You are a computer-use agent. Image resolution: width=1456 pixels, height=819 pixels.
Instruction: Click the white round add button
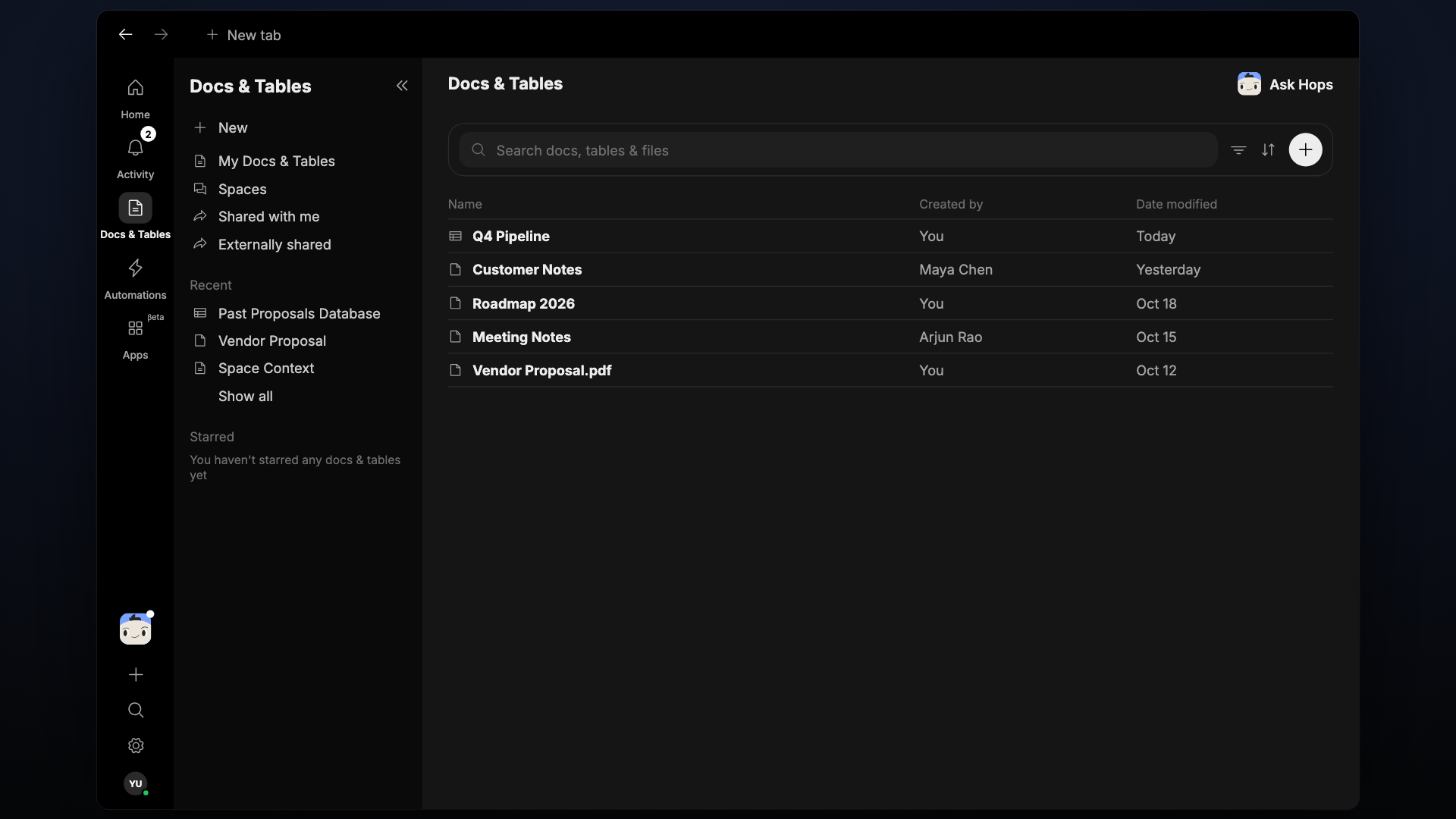1305,150
